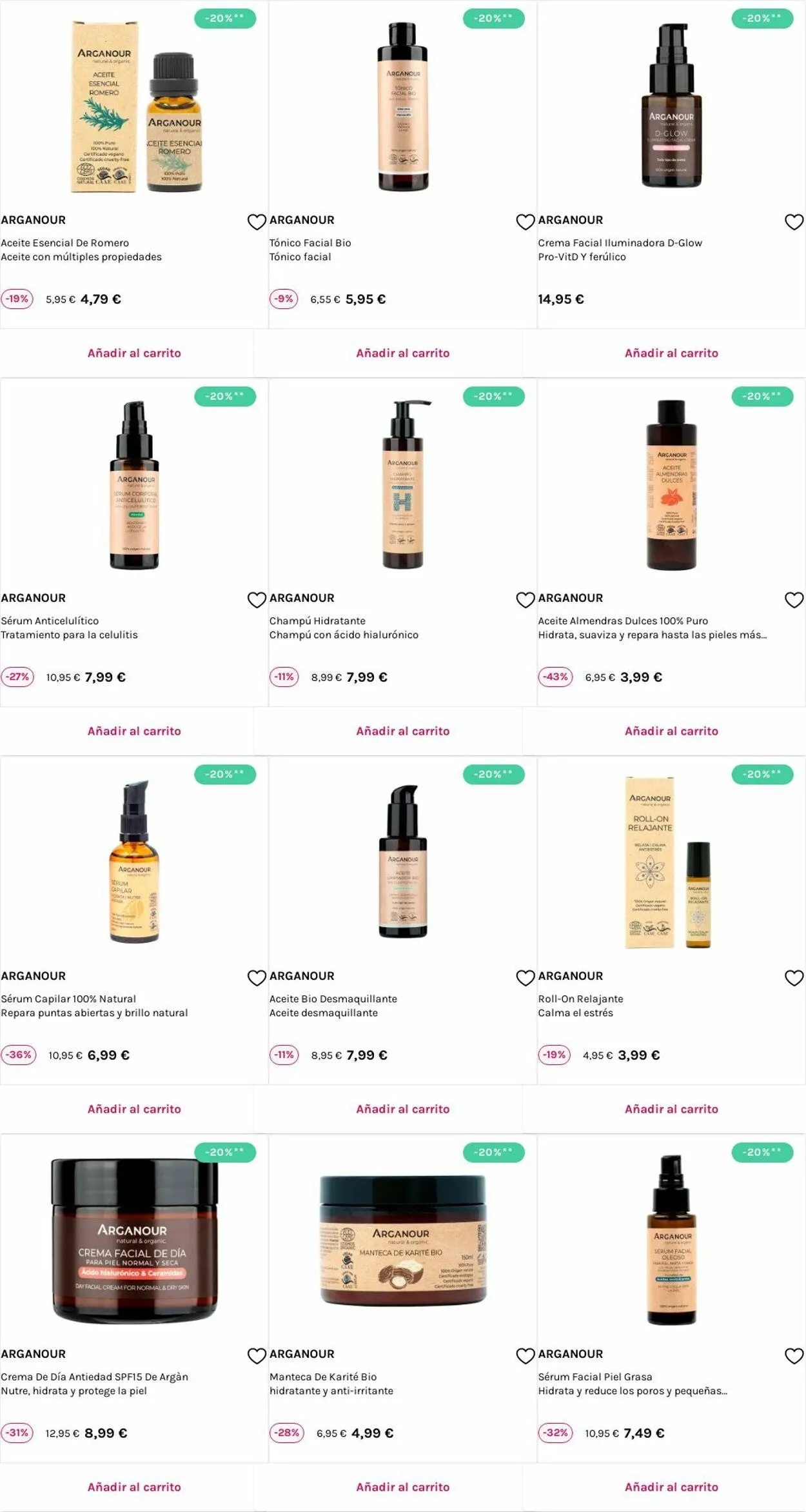Add Champú Hidratante to cart
Screen dimensions: 806x1512
click(x=403, y=731)
